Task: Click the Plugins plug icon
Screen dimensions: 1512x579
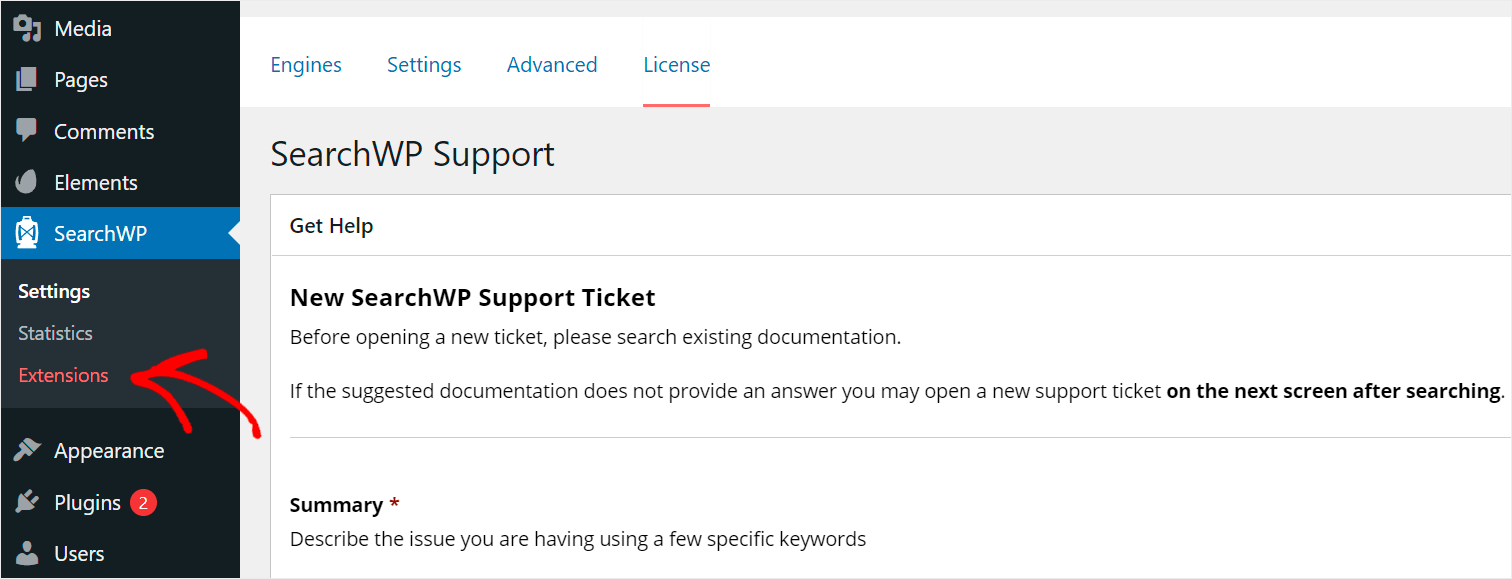Action: (27, 502)
